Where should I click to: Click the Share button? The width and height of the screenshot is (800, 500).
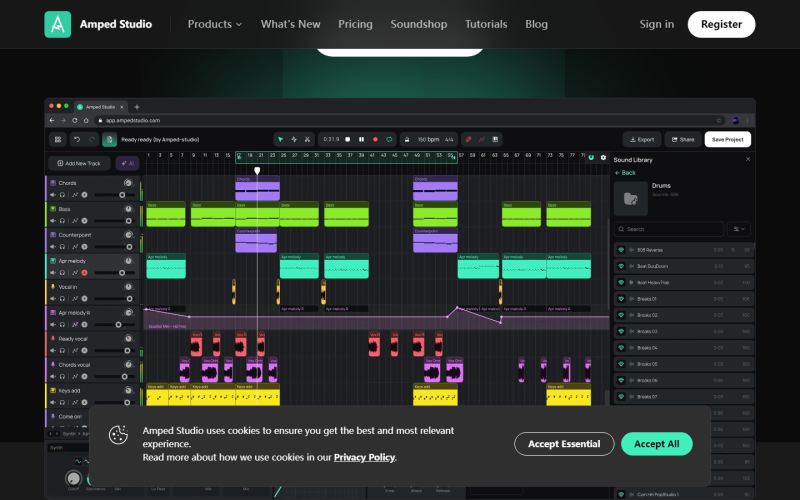tap(683, 139)
